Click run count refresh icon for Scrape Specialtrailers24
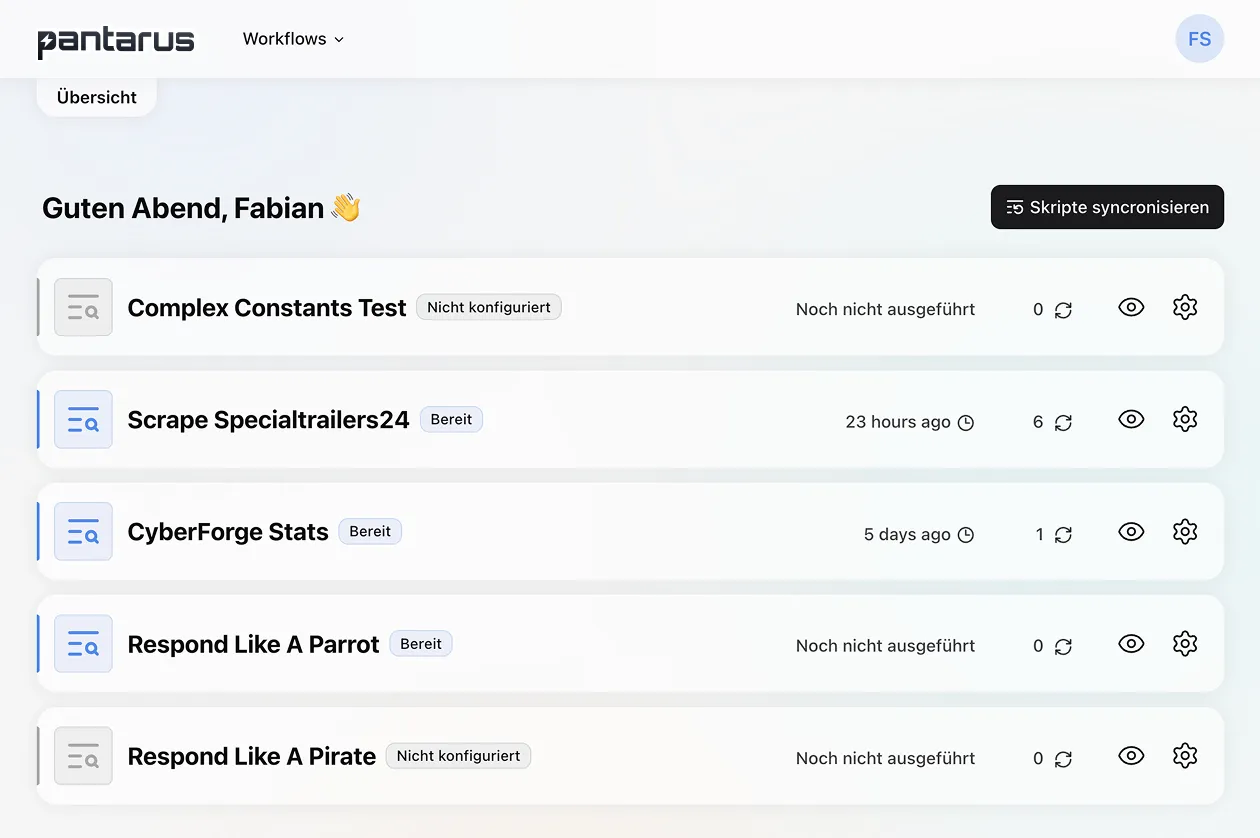Viewport: 1260px width, 838px height. coord(1063,422)
